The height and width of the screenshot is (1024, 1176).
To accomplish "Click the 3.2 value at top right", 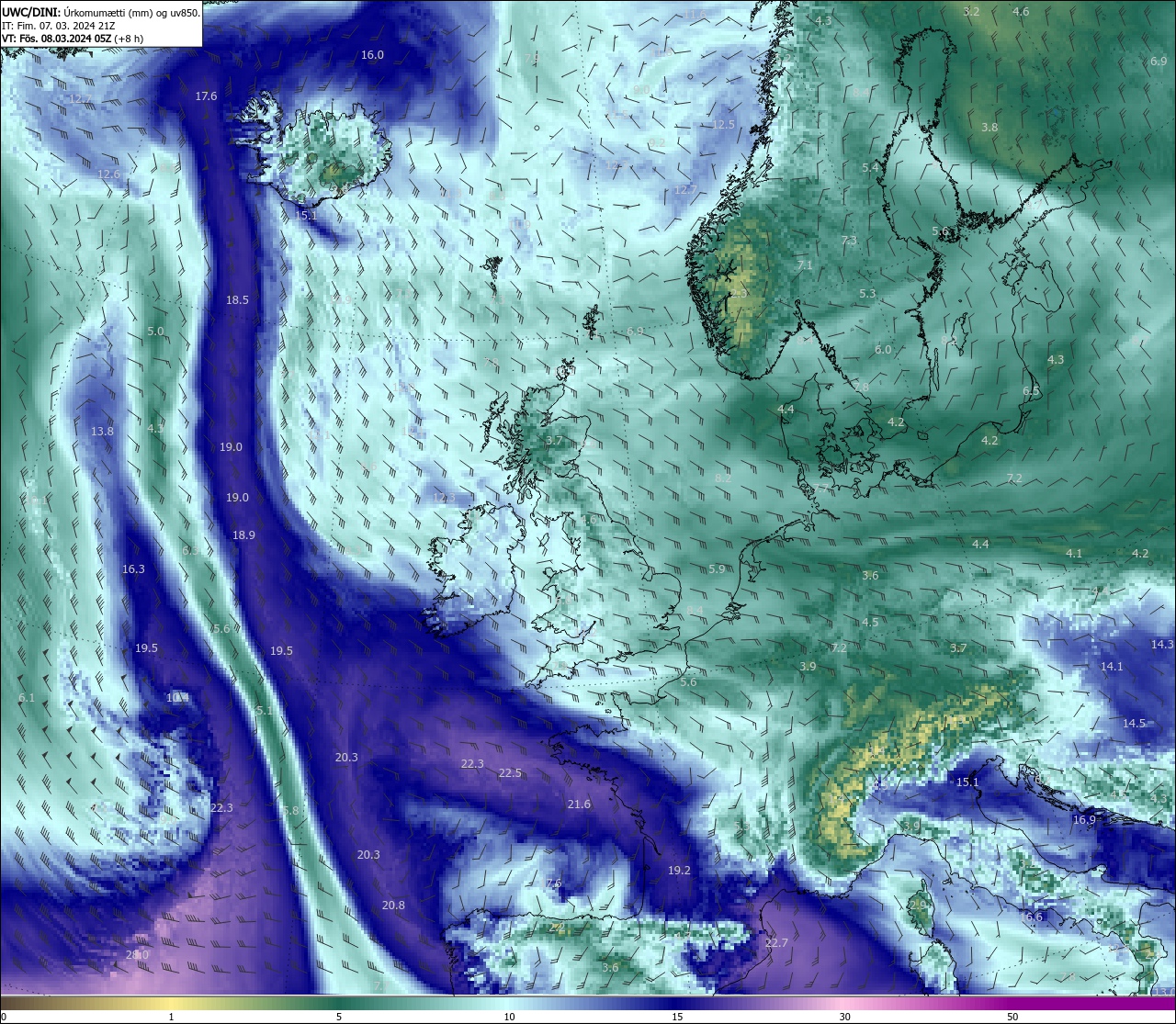I will tap(971, 12).
